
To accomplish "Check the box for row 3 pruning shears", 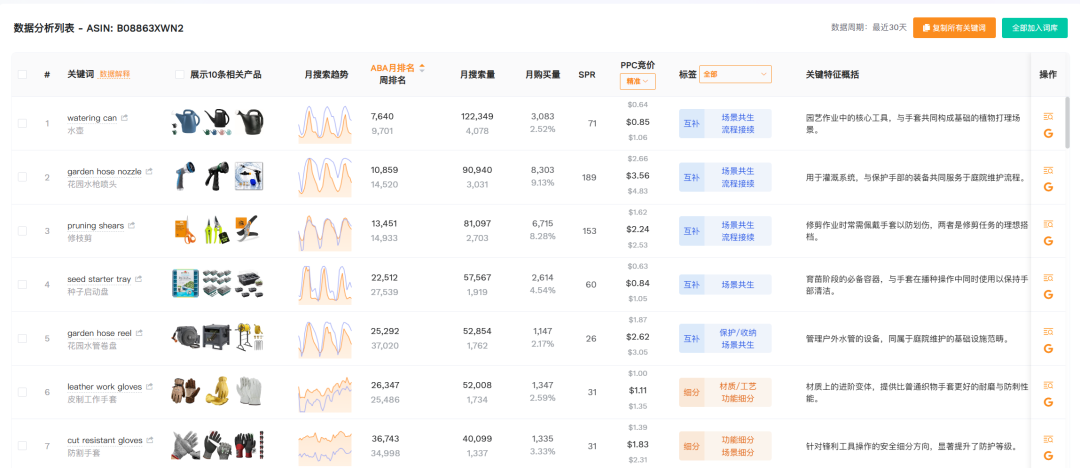I will click(23, 231).
